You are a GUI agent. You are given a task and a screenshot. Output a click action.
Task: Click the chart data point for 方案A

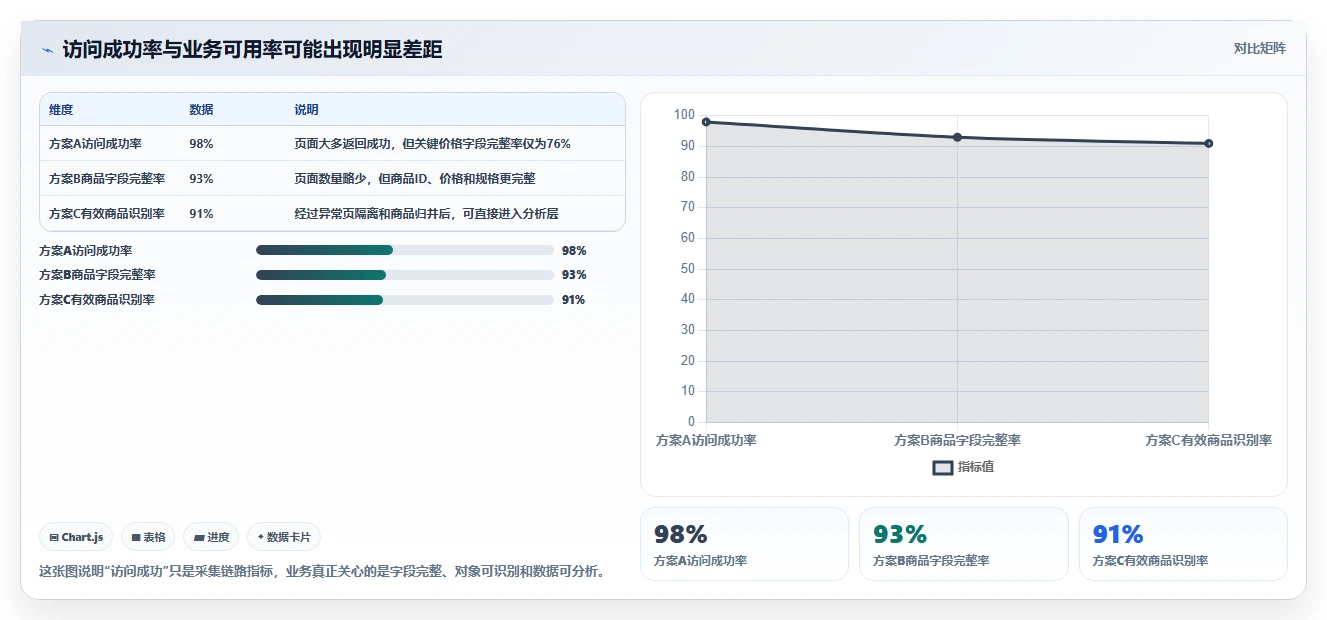tap(706, 122)
